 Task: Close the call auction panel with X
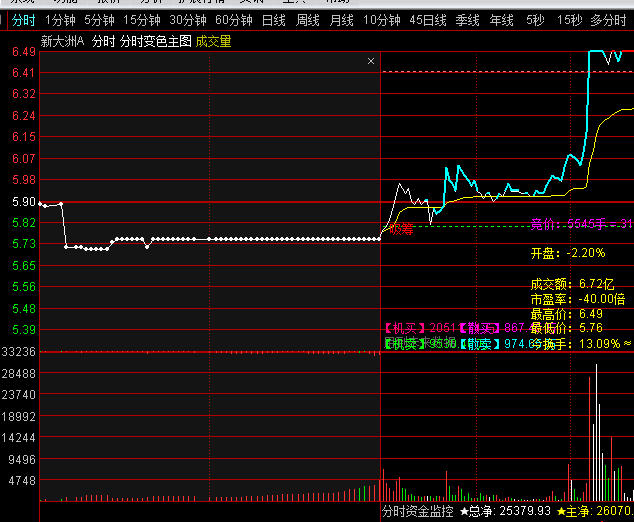pyautogui.click(x=371, y=61)
